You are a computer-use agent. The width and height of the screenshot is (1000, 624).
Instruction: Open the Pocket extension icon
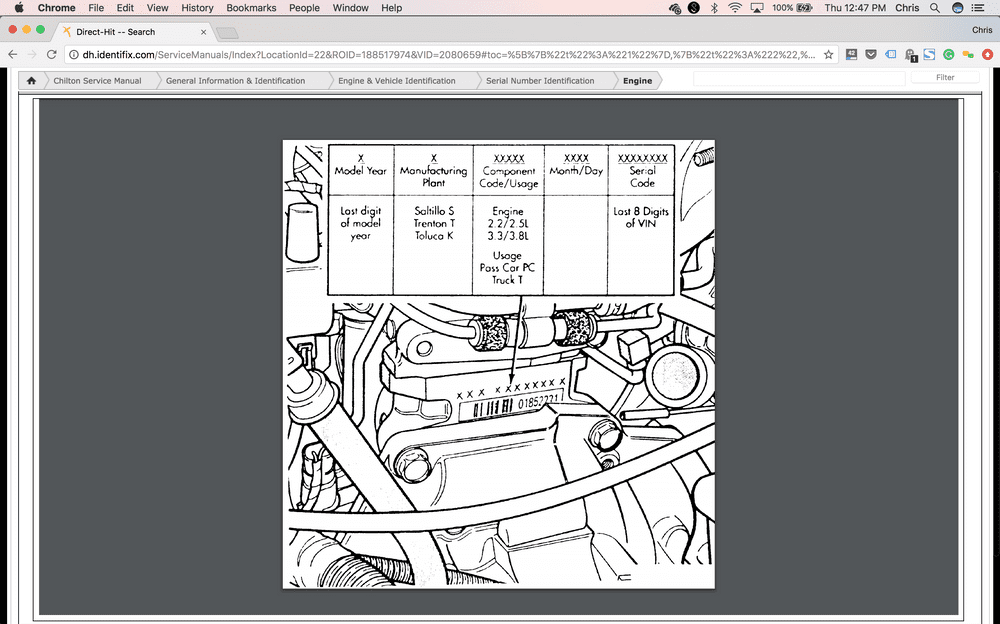tap(870, 54)
